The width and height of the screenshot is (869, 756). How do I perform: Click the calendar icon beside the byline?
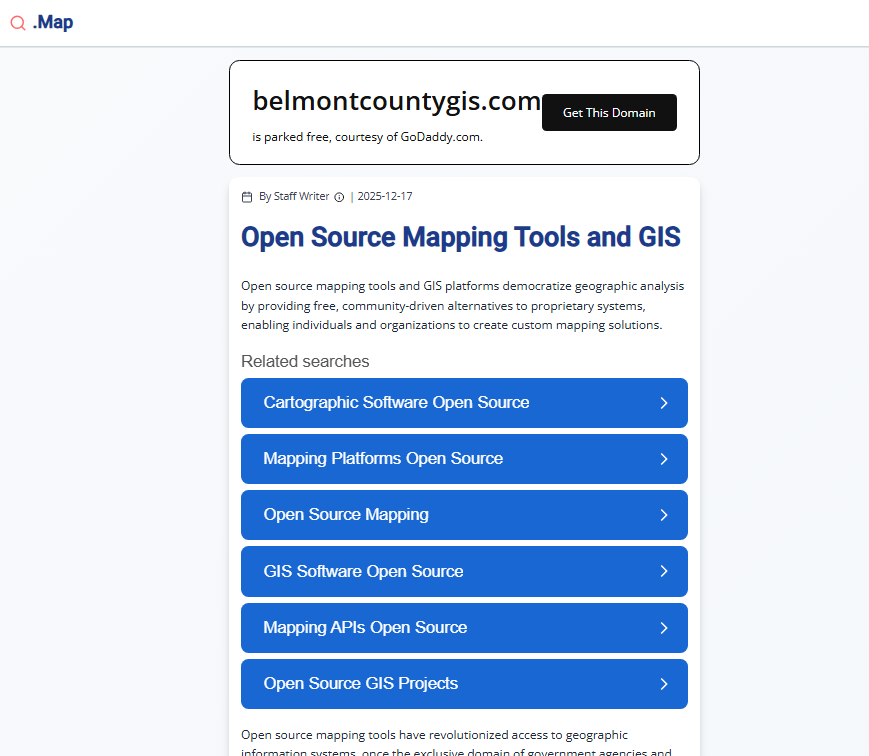(247, 197)
